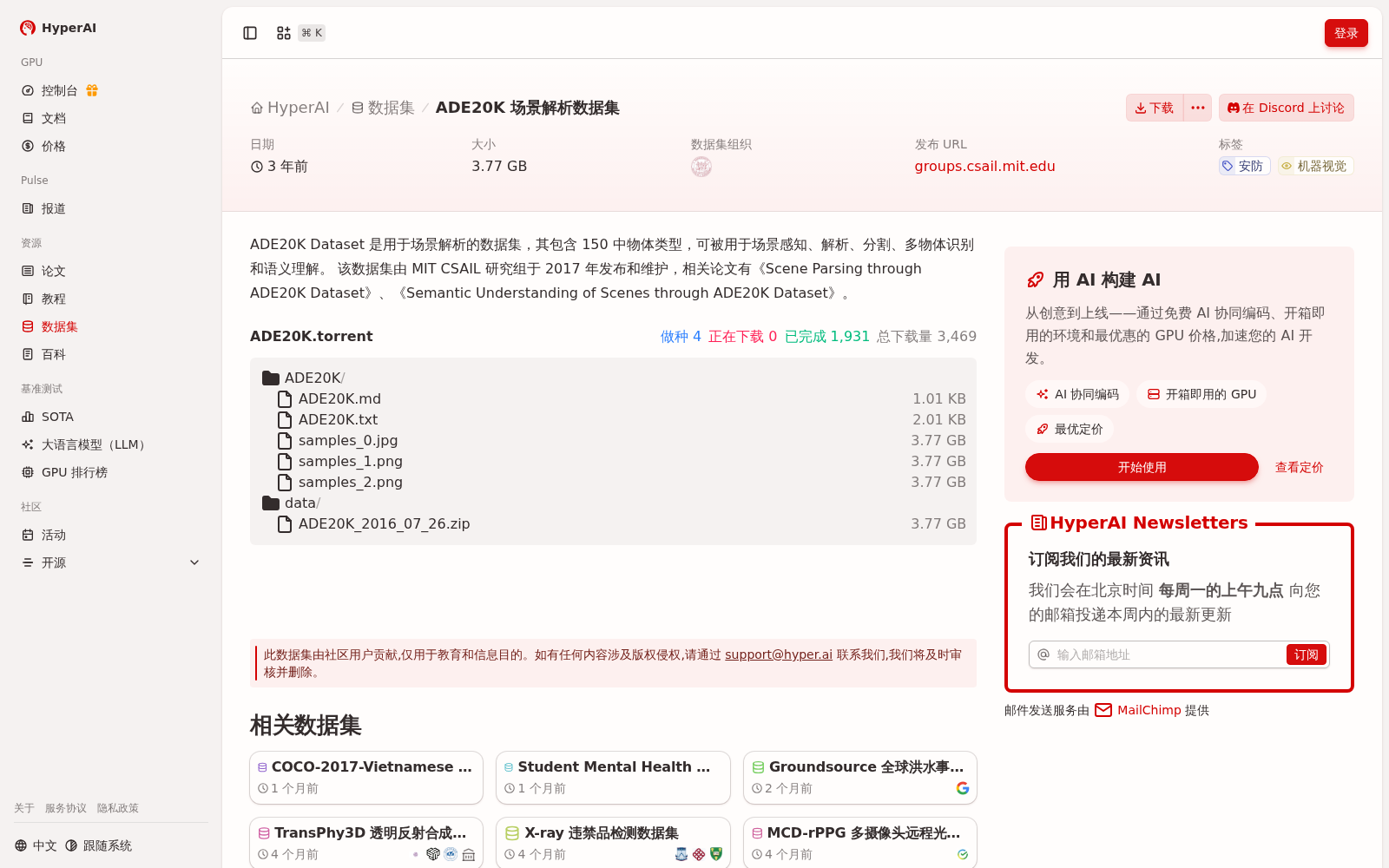Open the 中文 language selector
The height and width of the screenshot is (868, 1389).
36,845
